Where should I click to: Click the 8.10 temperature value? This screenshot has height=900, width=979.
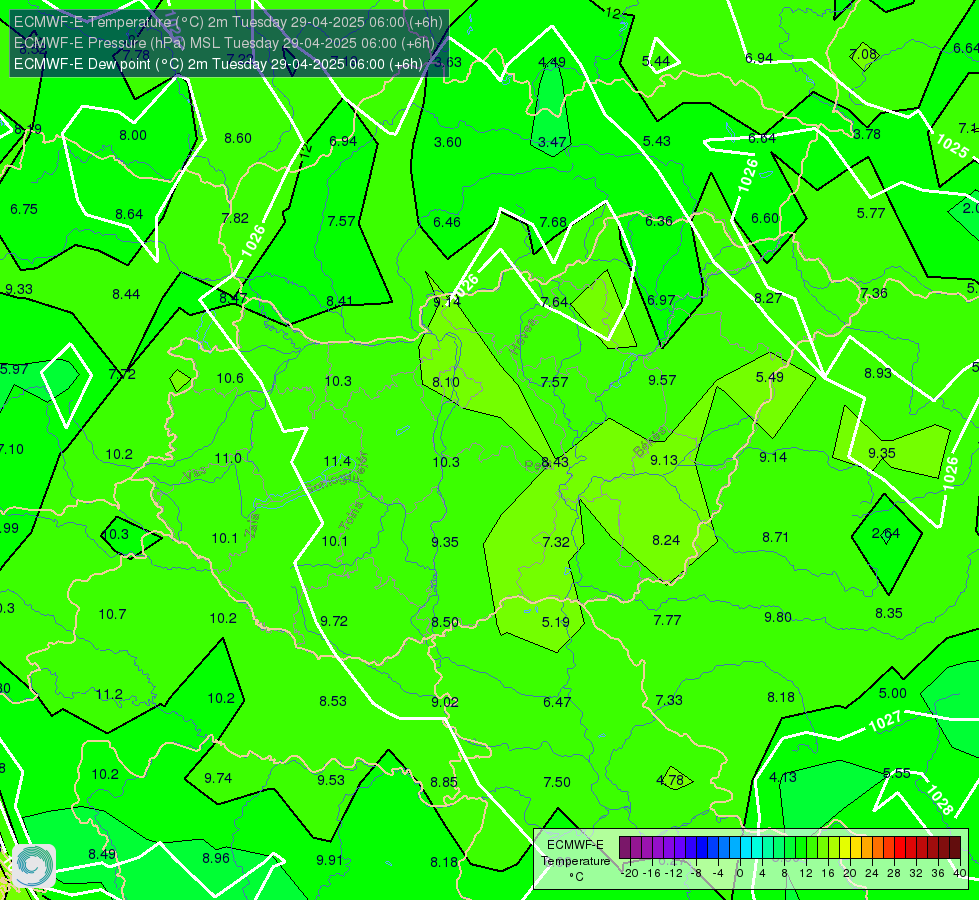pos(446,382)
